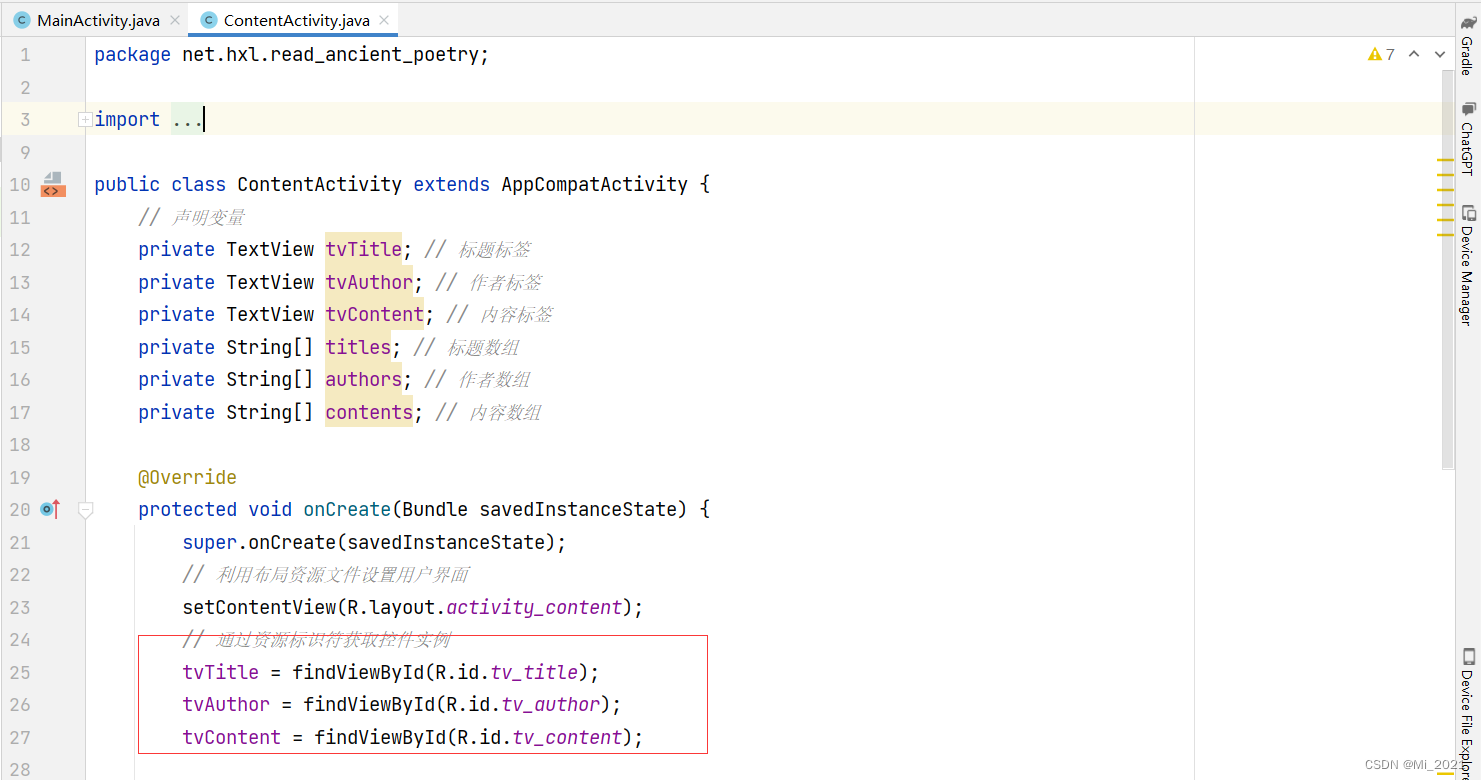Open the Device Manager panel
This screenshot has height=780, width=1481.
[1467, 265]
